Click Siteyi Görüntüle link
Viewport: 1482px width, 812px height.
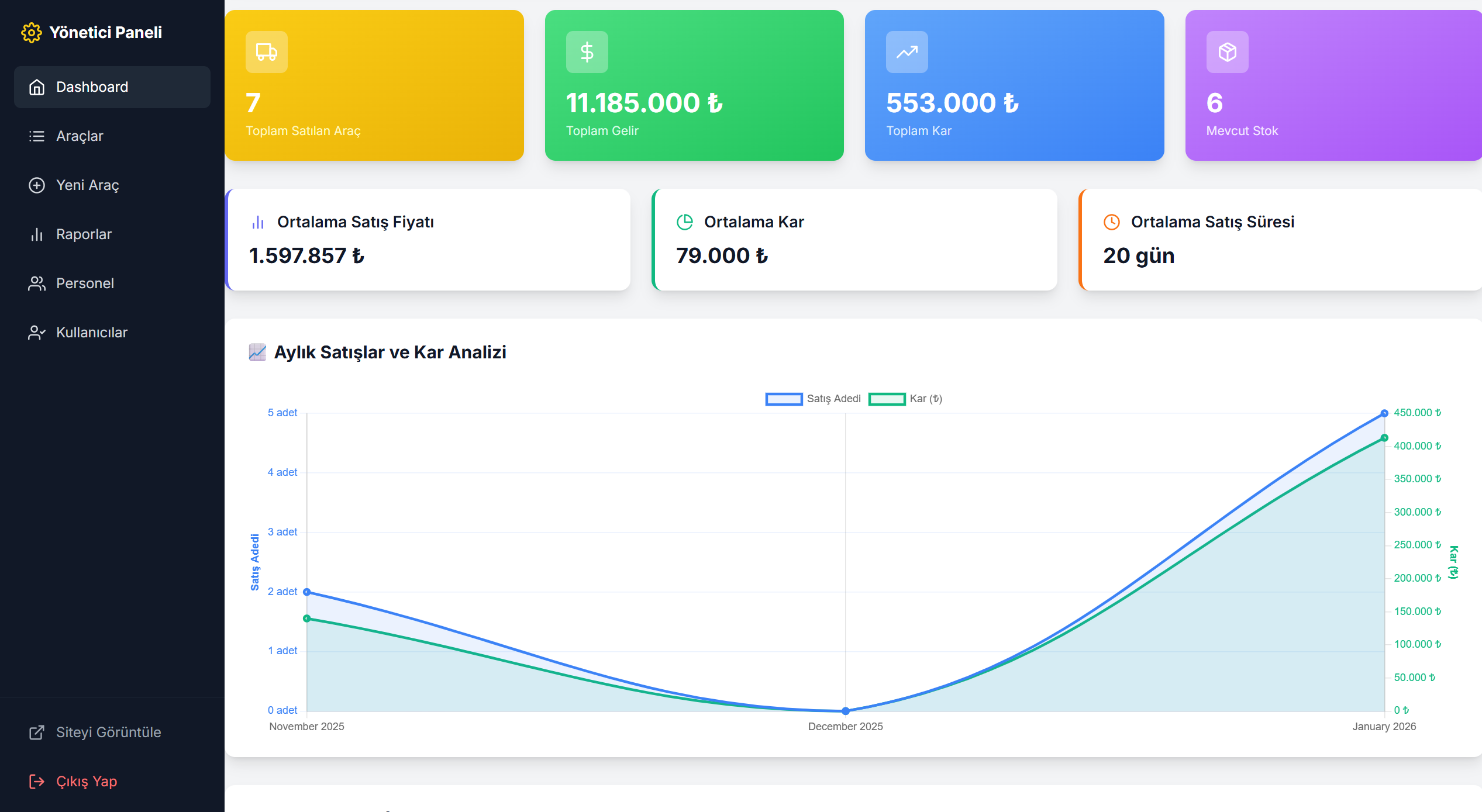(108, 732)
